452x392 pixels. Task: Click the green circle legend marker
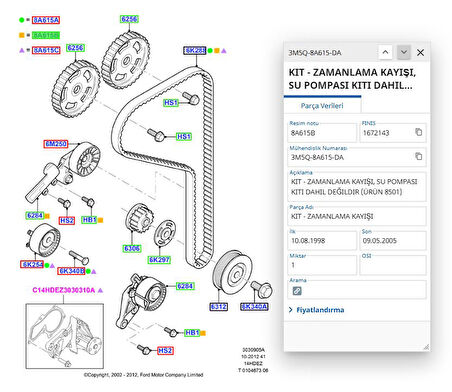click(22, 20)
